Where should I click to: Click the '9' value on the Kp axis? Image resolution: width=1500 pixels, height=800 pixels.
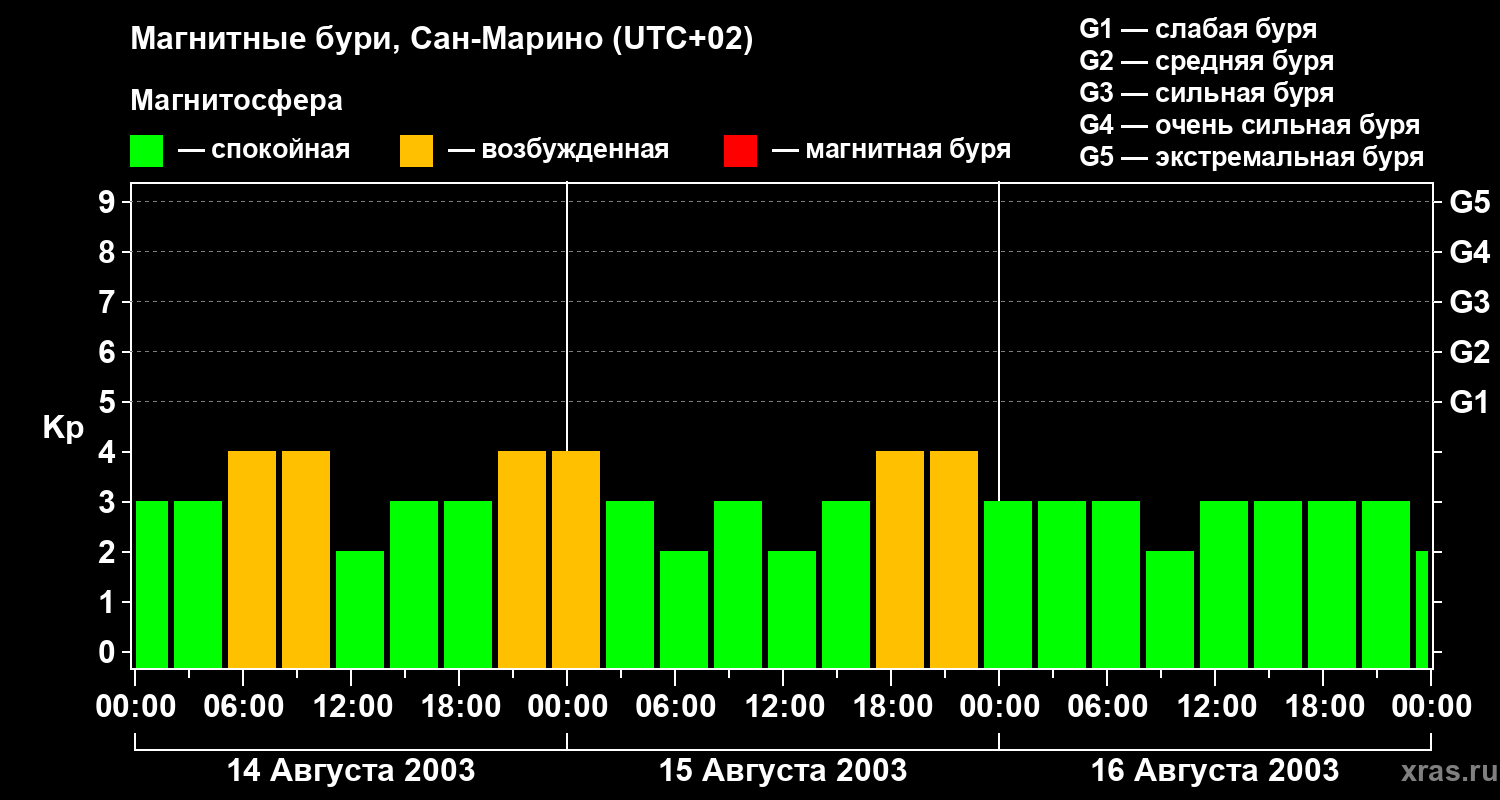point(109,202)
